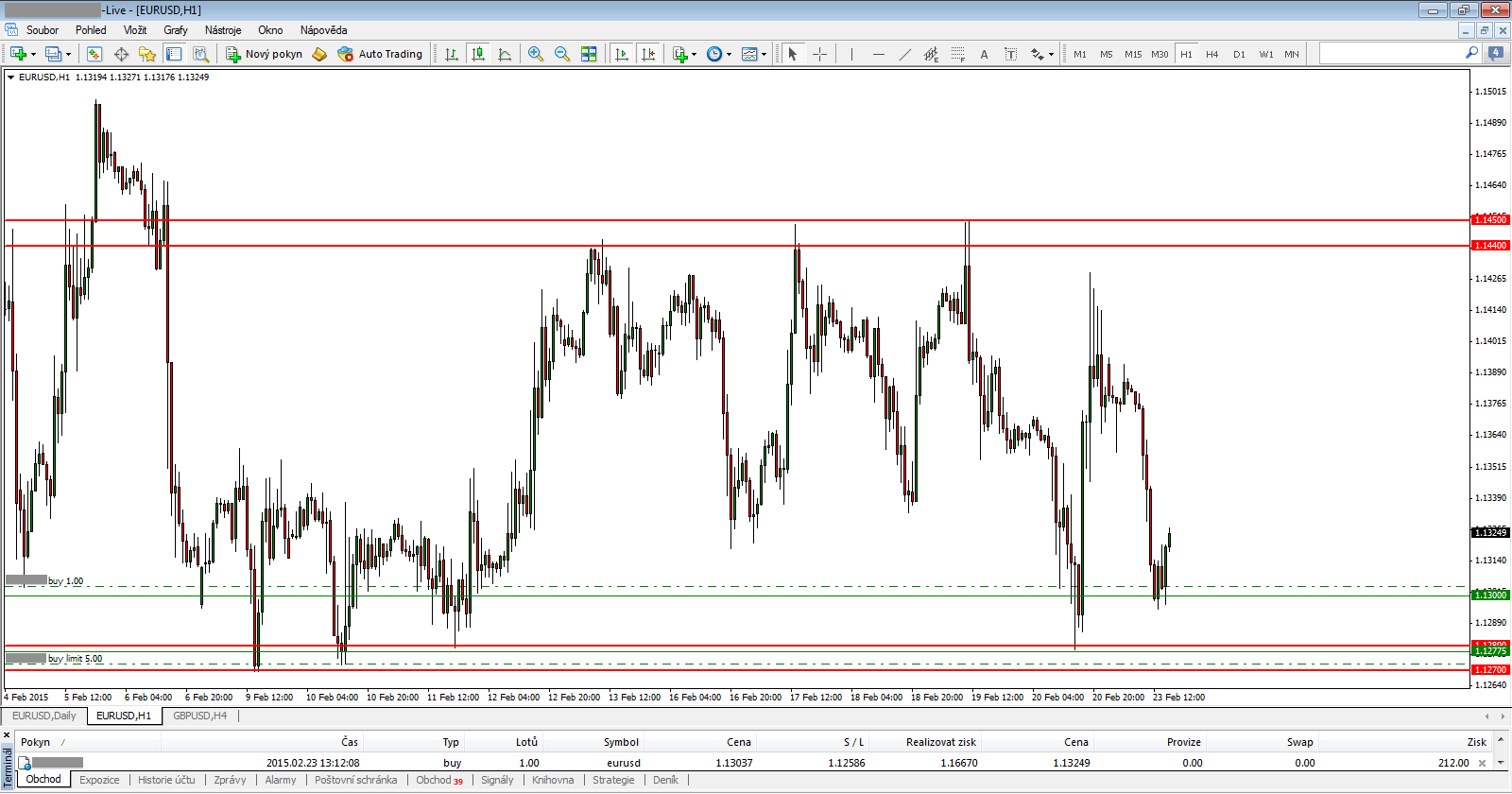The width and height of the screenshot is (1512, 794).
Task: Click the New Chart toolbar icon
Action: 18,54
